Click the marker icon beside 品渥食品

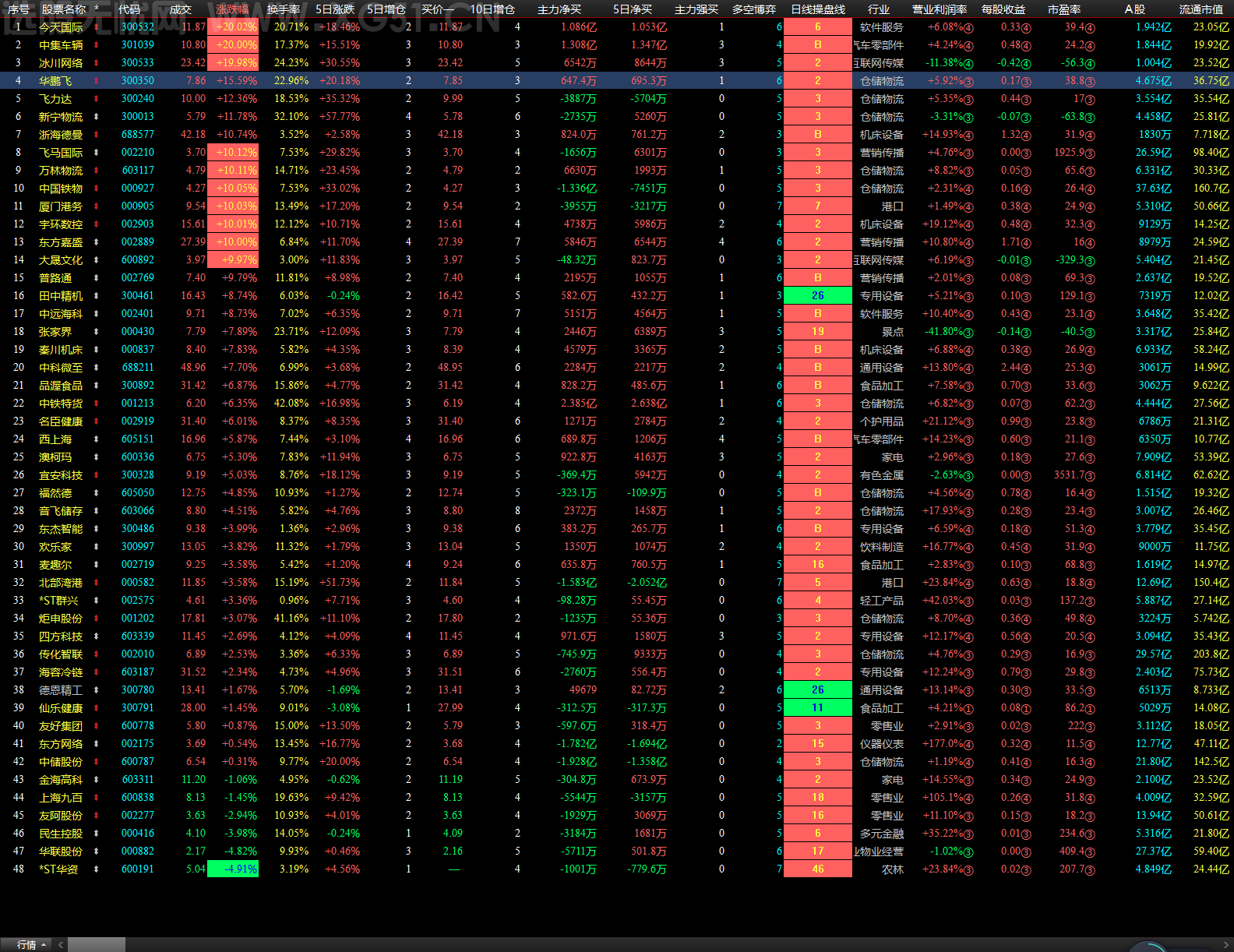click(x=97, y=386)
